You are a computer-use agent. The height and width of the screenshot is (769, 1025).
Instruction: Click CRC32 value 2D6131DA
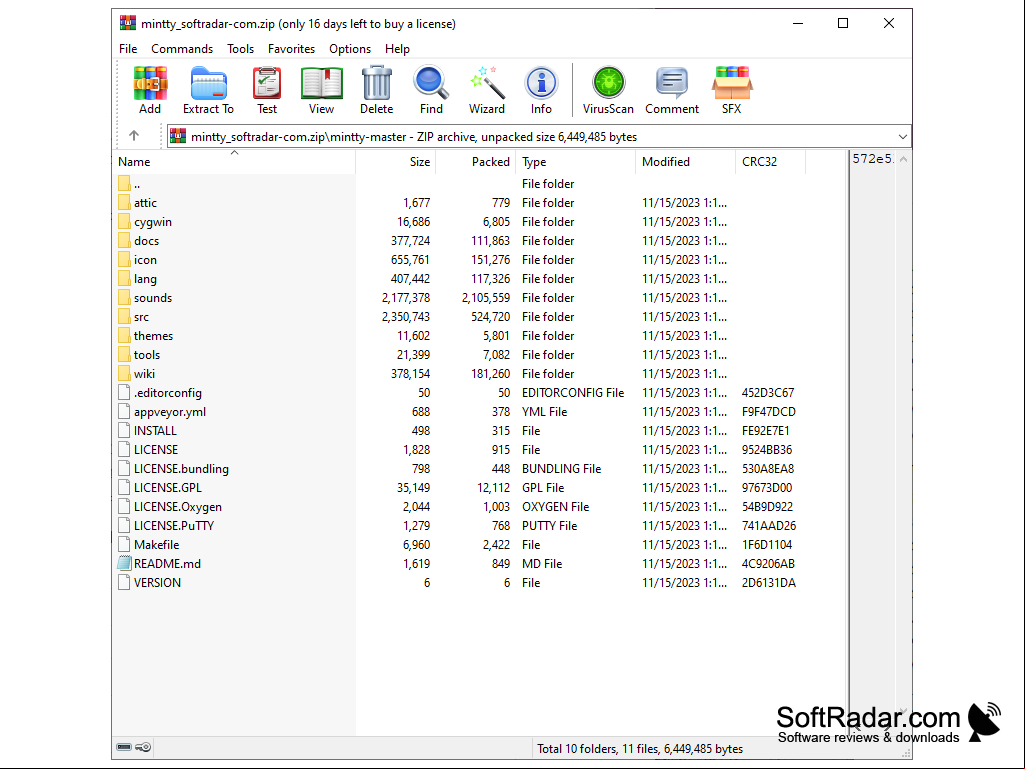point(769,582)
